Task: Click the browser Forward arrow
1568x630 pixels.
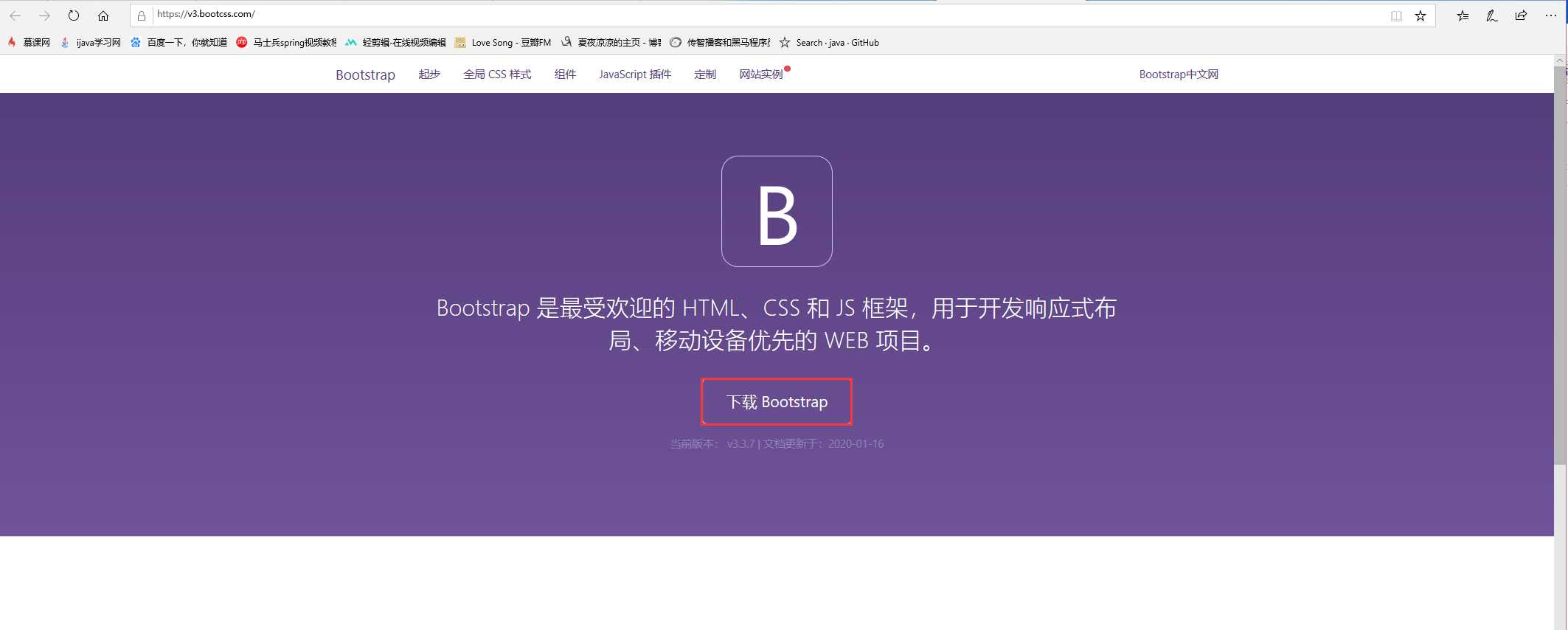Action: pos(44,15)
